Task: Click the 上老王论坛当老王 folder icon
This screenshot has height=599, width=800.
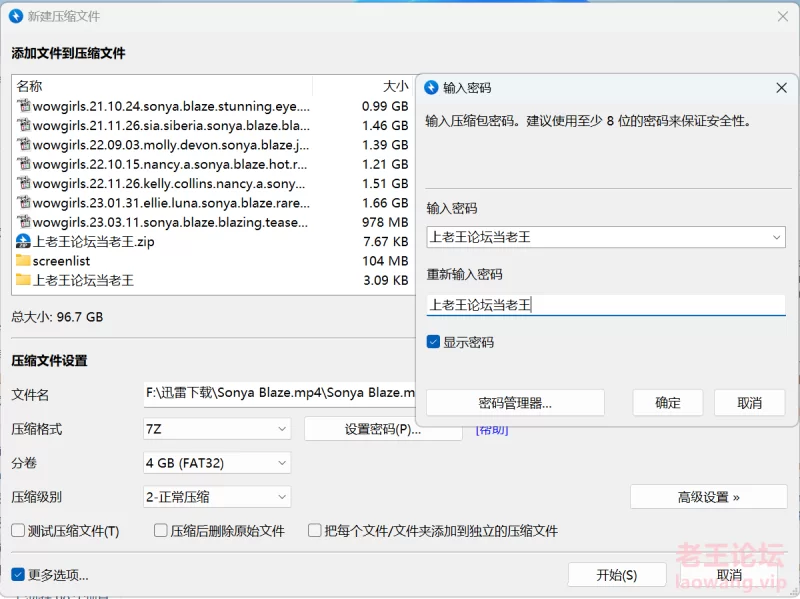Action: click(23, 280)
